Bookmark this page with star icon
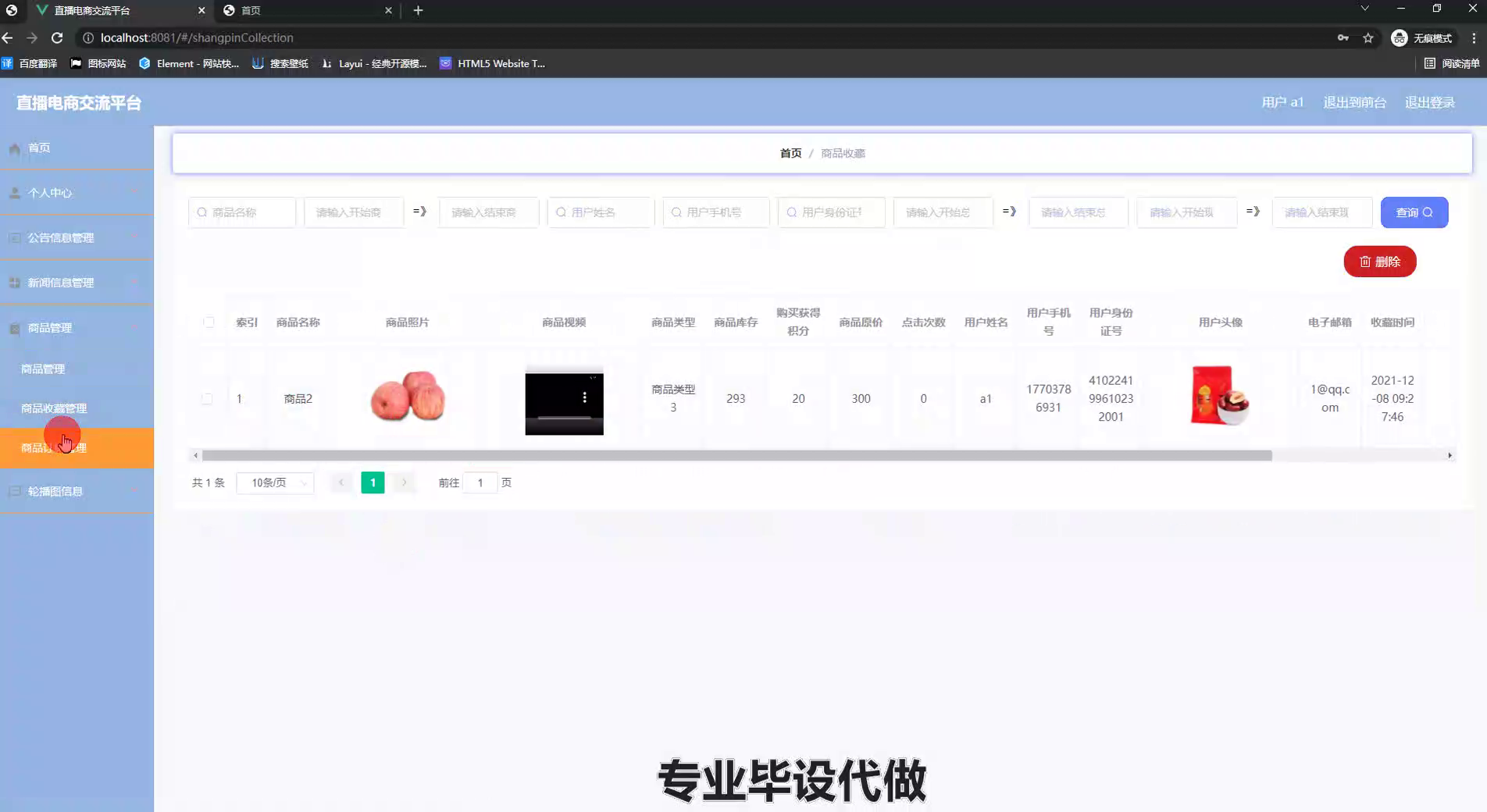Image resolution: width=1487 pixels, height=812 pixels. coord(1368,37)
